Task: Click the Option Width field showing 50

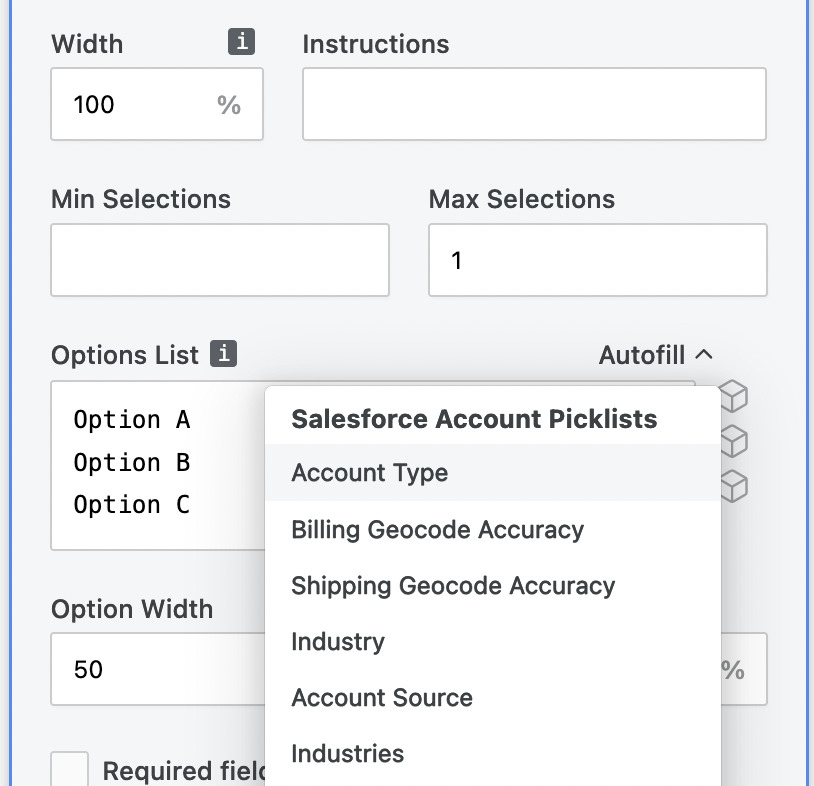Action: [x=158, y=669]
